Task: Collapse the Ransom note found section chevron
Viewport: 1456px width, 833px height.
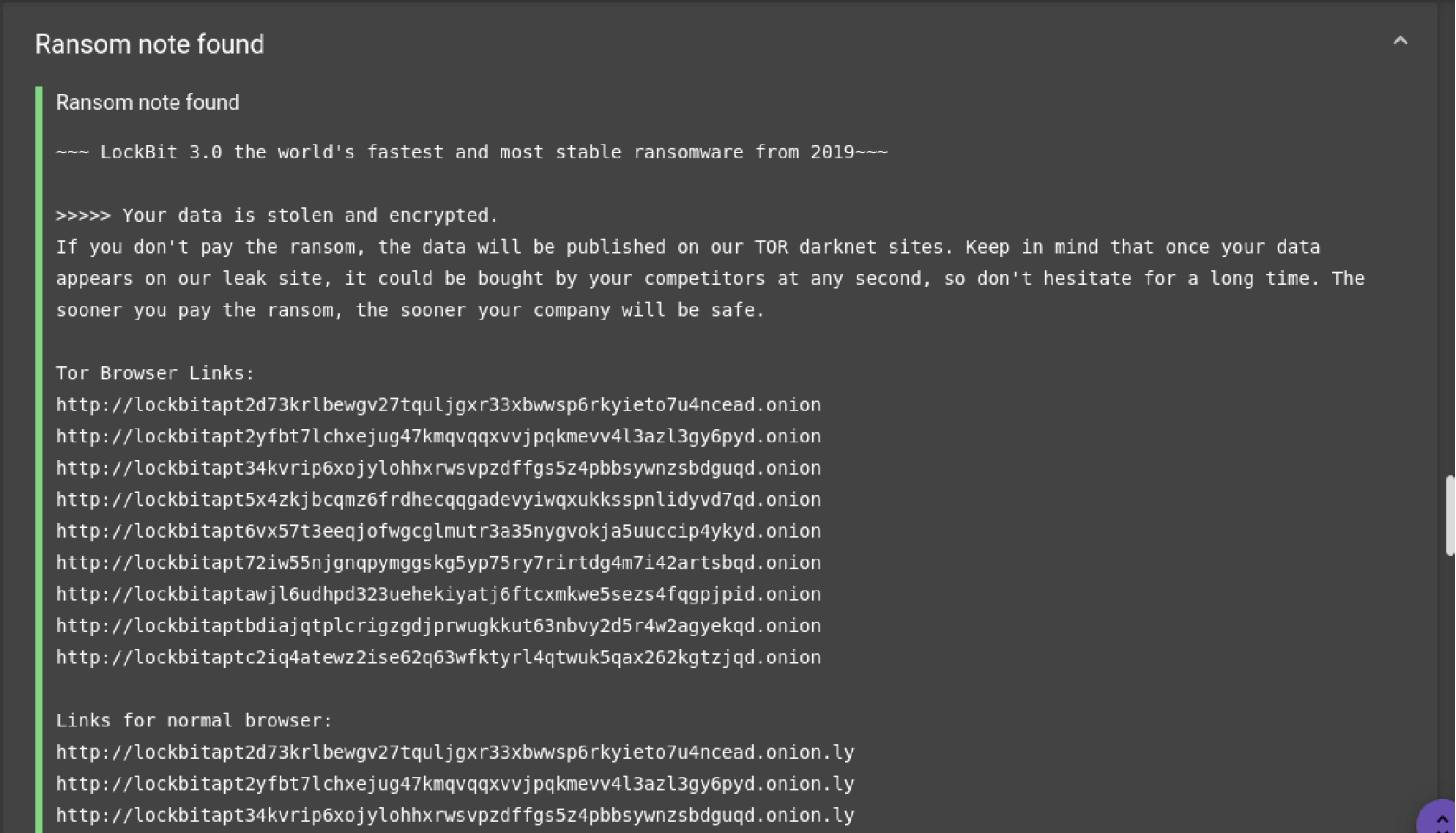Action: 1400,41
